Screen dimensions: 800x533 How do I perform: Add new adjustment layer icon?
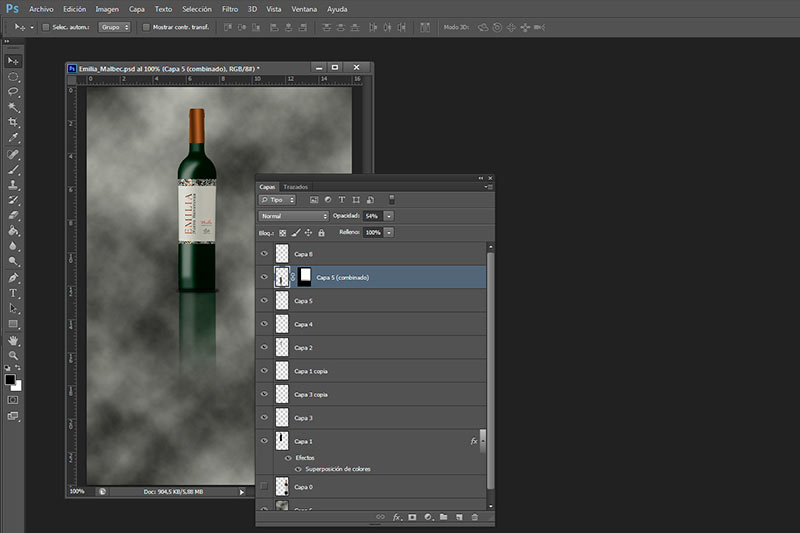point(428,517)
